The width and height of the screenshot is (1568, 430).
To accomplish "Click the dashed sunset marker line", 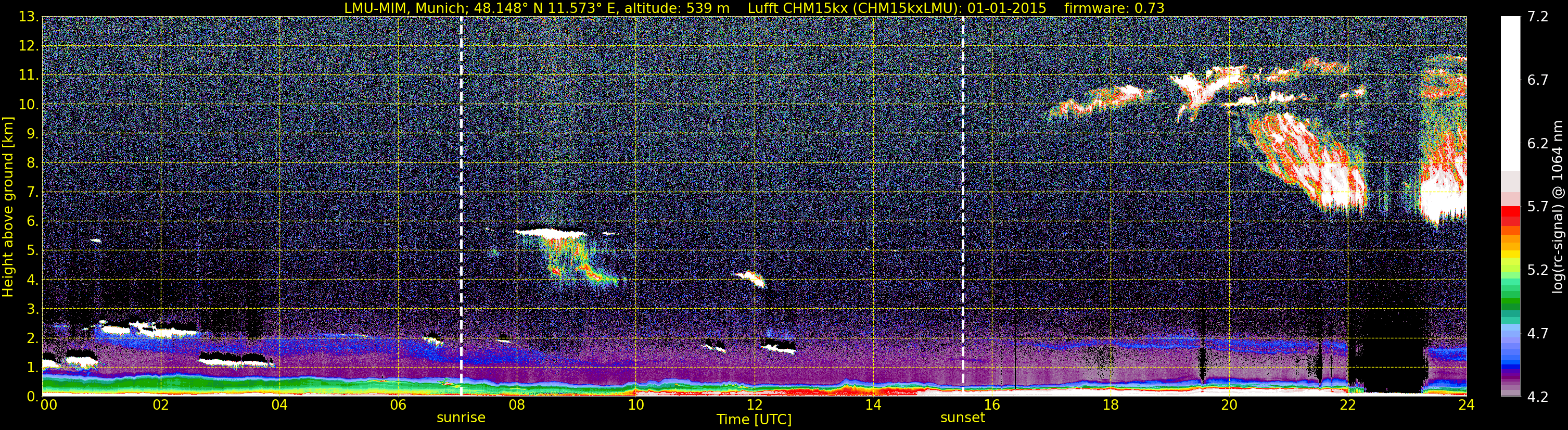I will click(962, 207).
